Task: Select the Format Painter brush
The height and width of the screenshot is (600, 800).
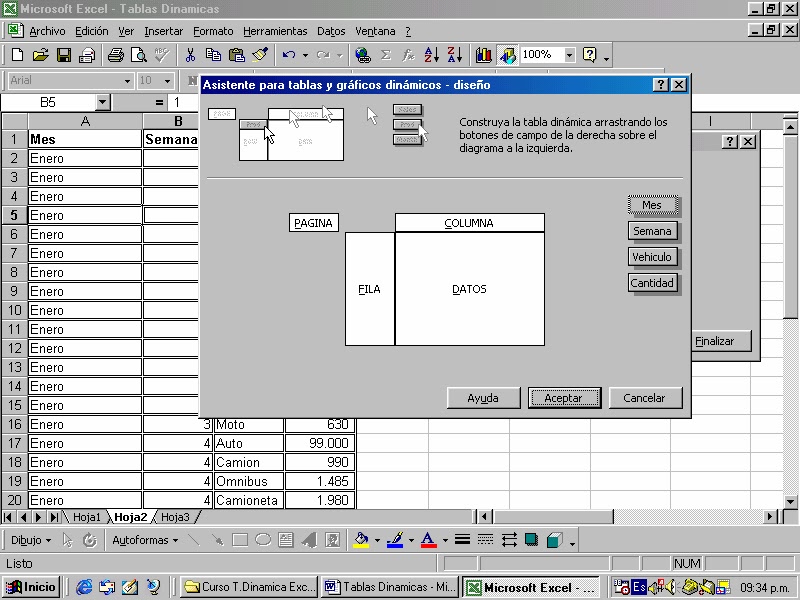Action: click(x=260, y=55)
